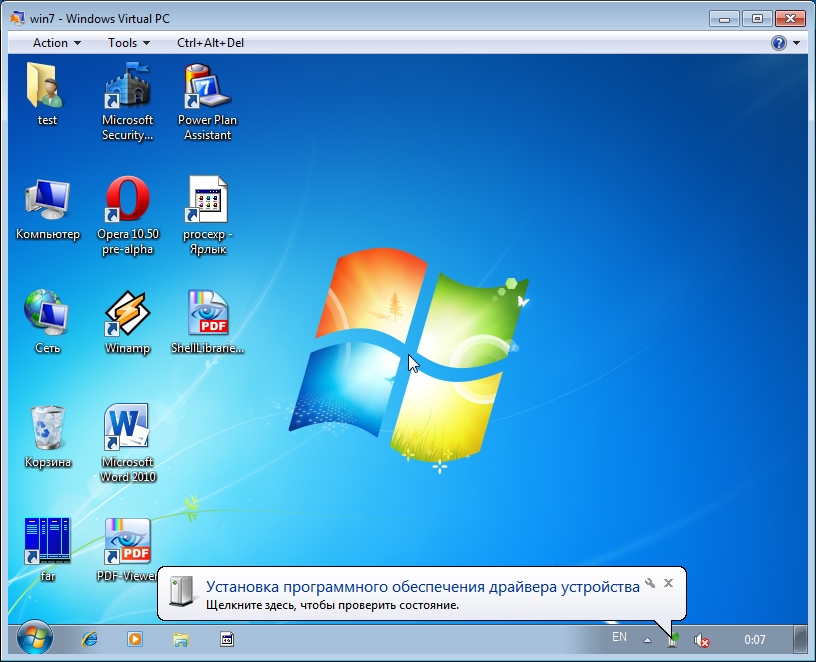
Task: Click the 0:07 taskbar clock
Action: 755,640
